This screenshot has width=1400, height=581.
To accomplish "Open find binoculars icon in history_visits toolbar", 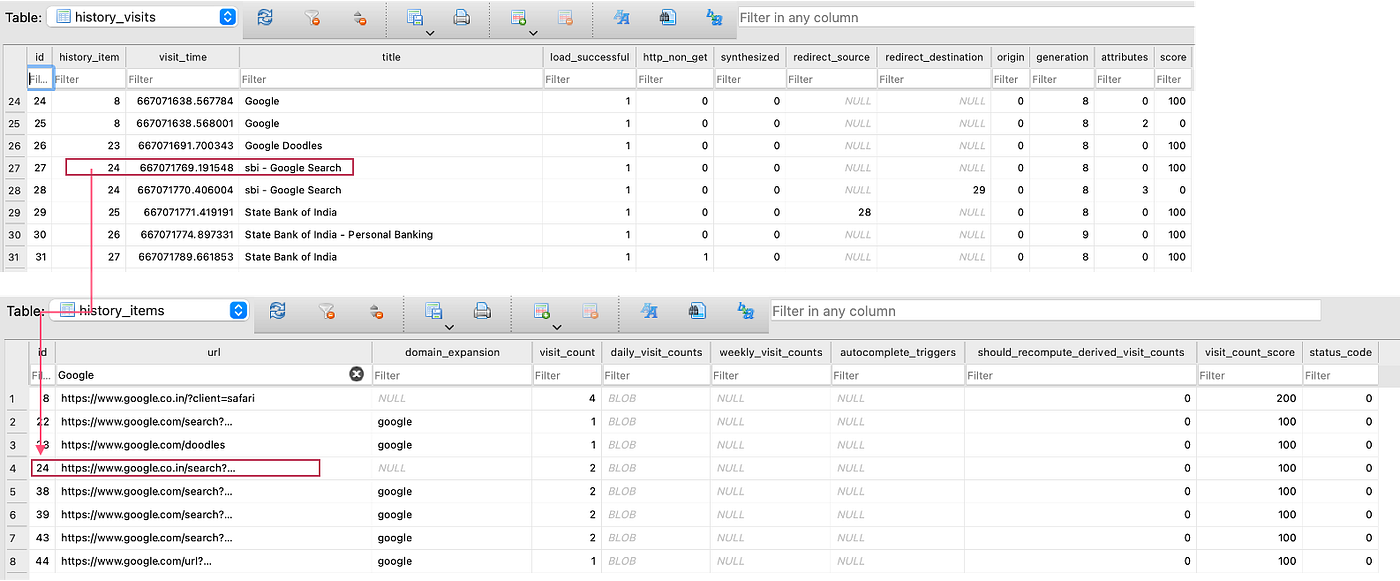I will point(667,17).
